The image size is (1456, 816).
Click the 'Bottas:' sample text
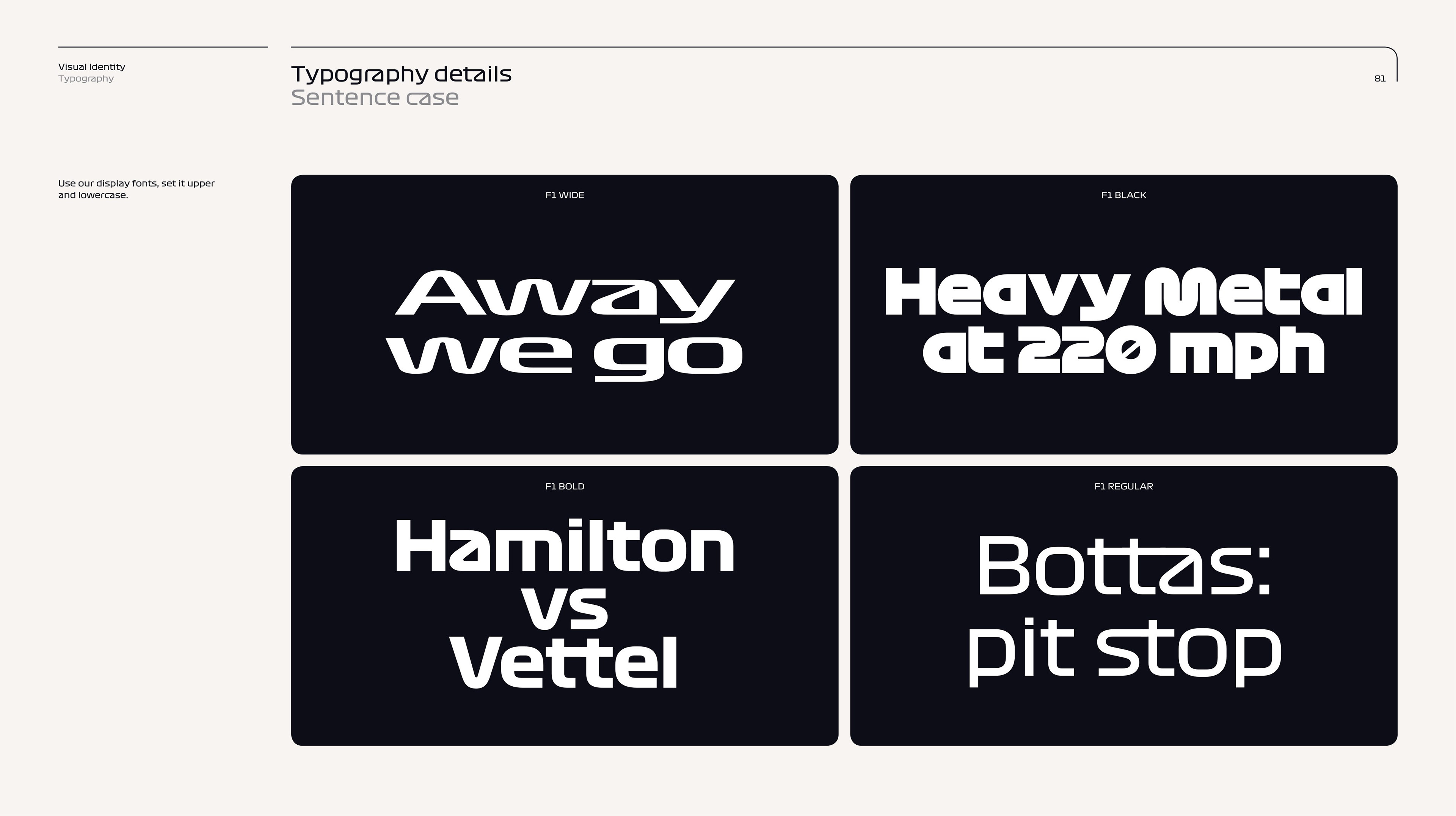(x=1123, y=566)
